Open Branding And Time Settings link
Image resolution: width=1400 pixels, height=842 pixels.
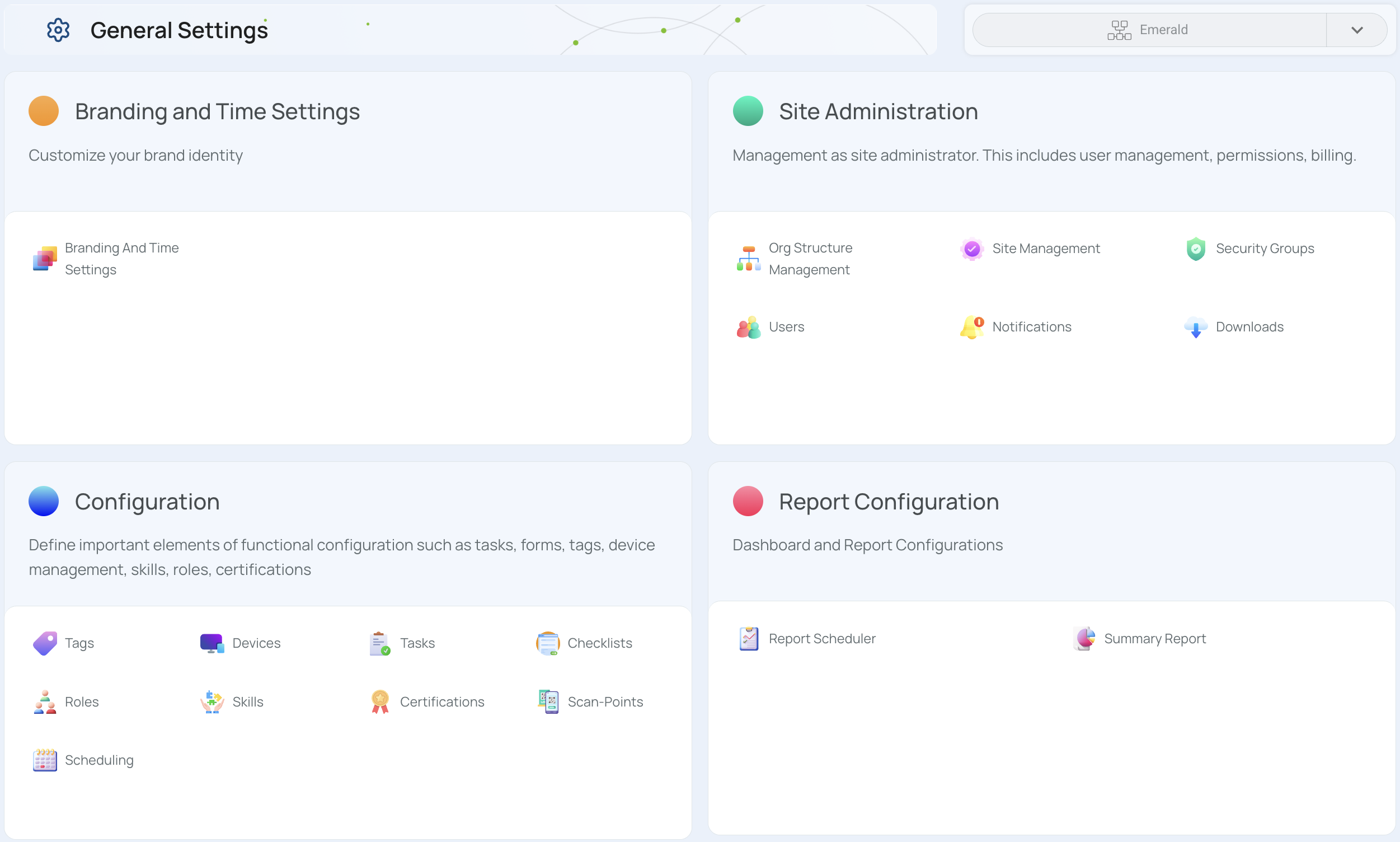(121, 259)
